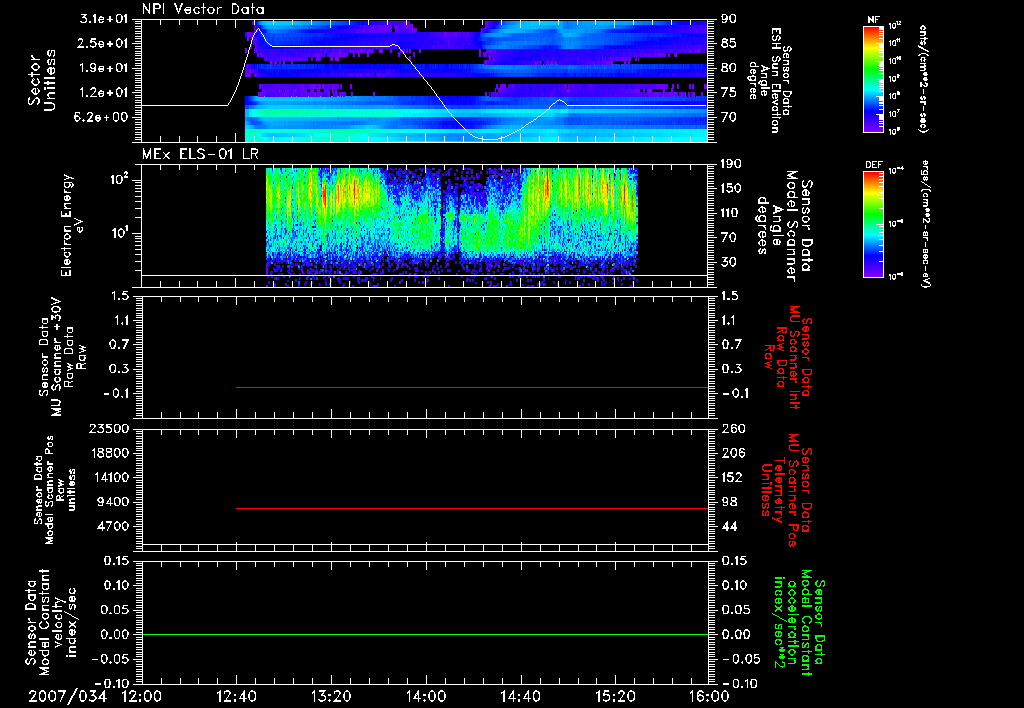Click the 12:40 time axis label
Image resolution: width=1024 pixels, height=708 pixels.
click(x=236, y=696)
